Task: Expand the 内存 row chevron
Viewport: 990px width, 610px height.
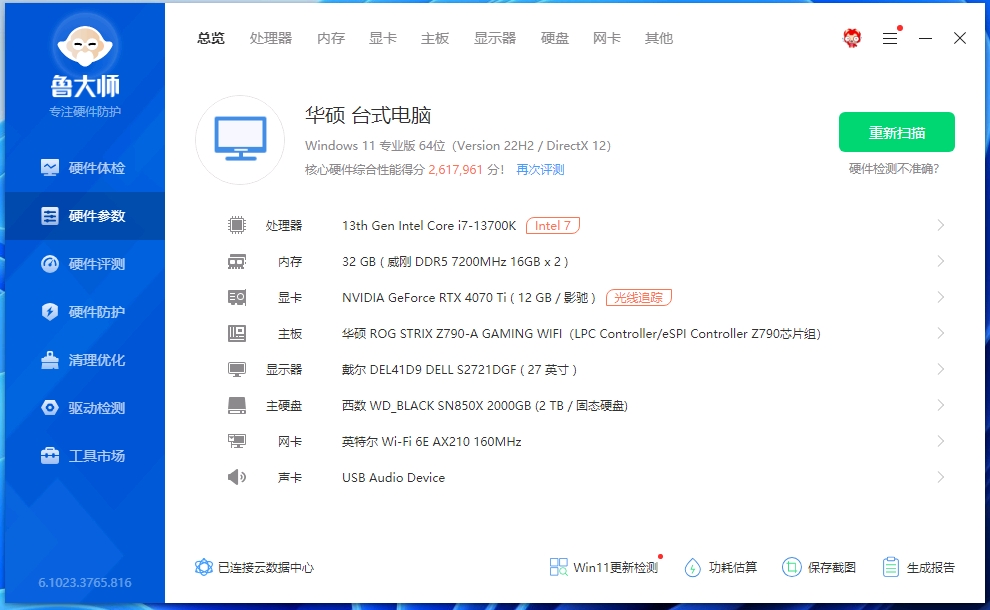Action: (x=941, y=261)
